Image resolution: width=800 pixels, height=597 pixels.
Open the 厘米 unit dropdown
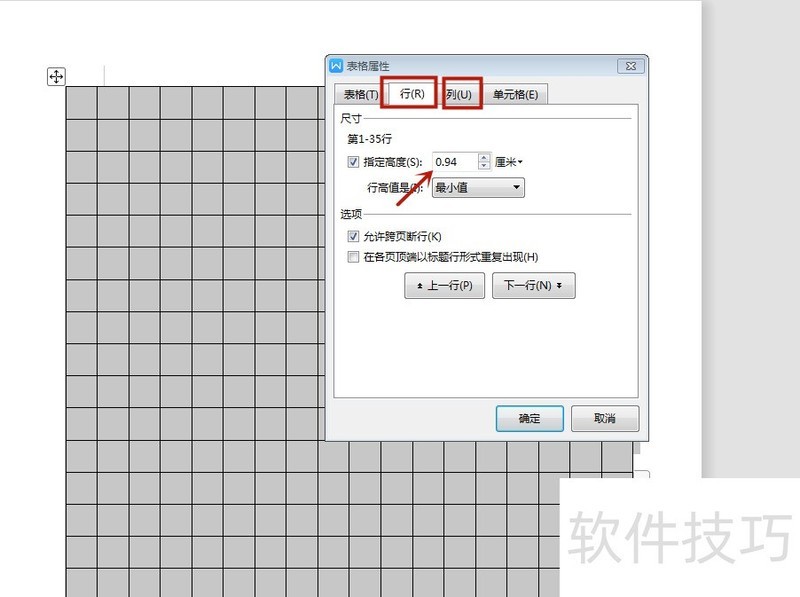coord(509,162)
